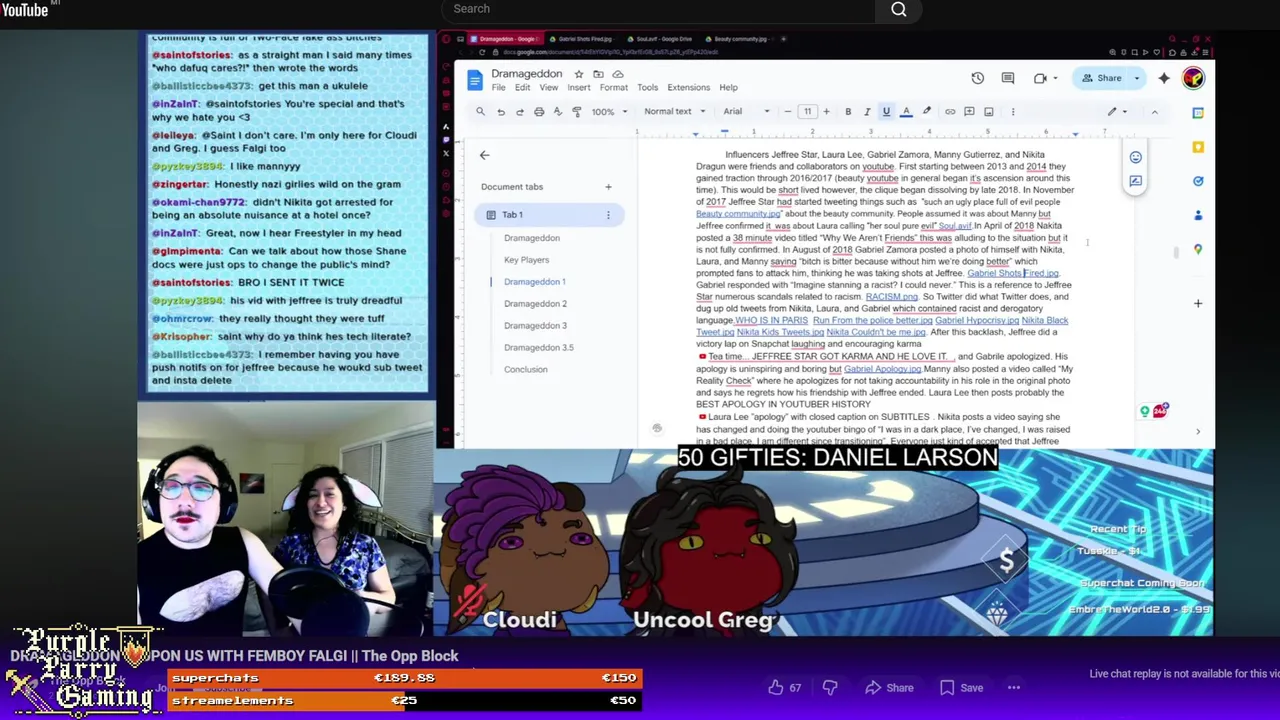Close document tabs panel with back arrow
1280x720 pixels.
484,155
